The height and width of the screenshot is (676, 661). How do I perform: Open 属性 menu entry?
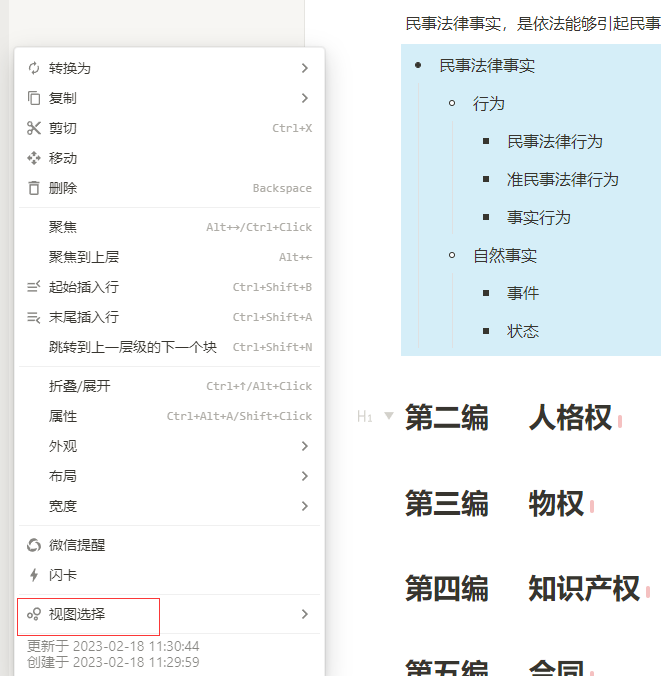pyautogui.click(x=169, y=416)
